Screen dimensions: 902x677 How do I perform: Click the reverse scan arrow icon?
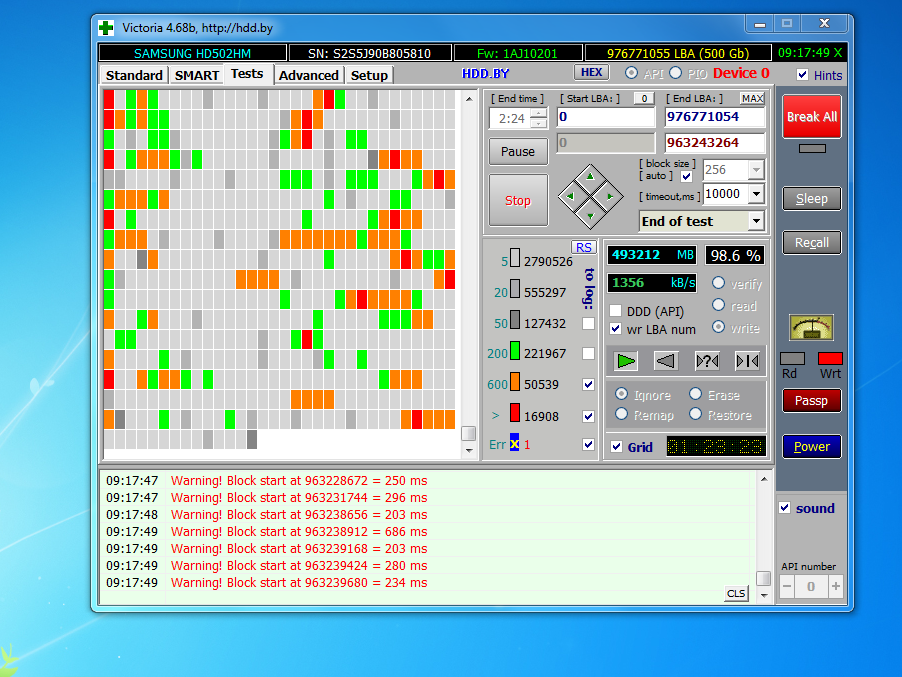[666, 361]
